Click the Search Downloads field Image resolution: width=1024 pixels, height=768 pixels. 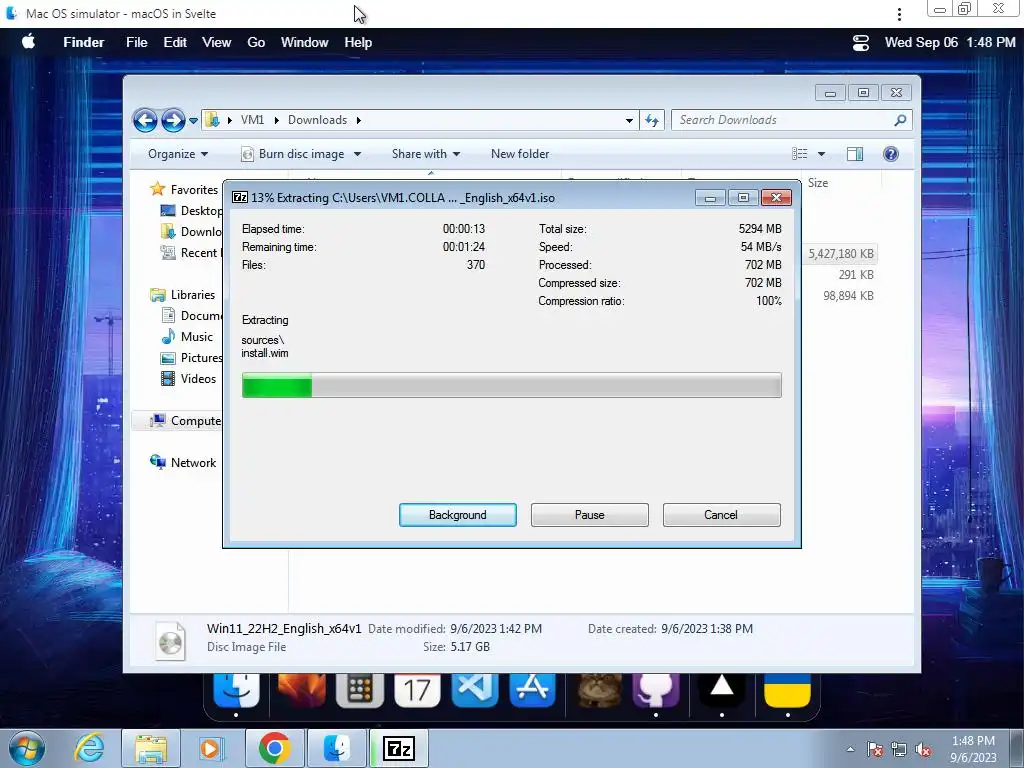pos(792,120)
